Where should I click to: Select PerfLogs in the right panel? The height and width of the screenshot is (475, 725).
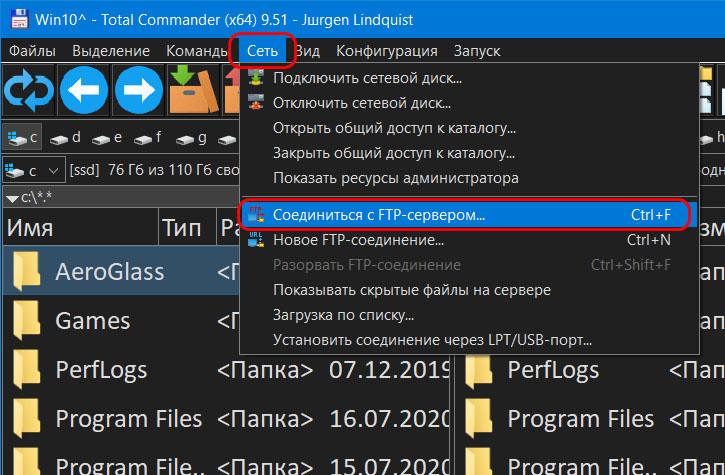pos(553,370)
